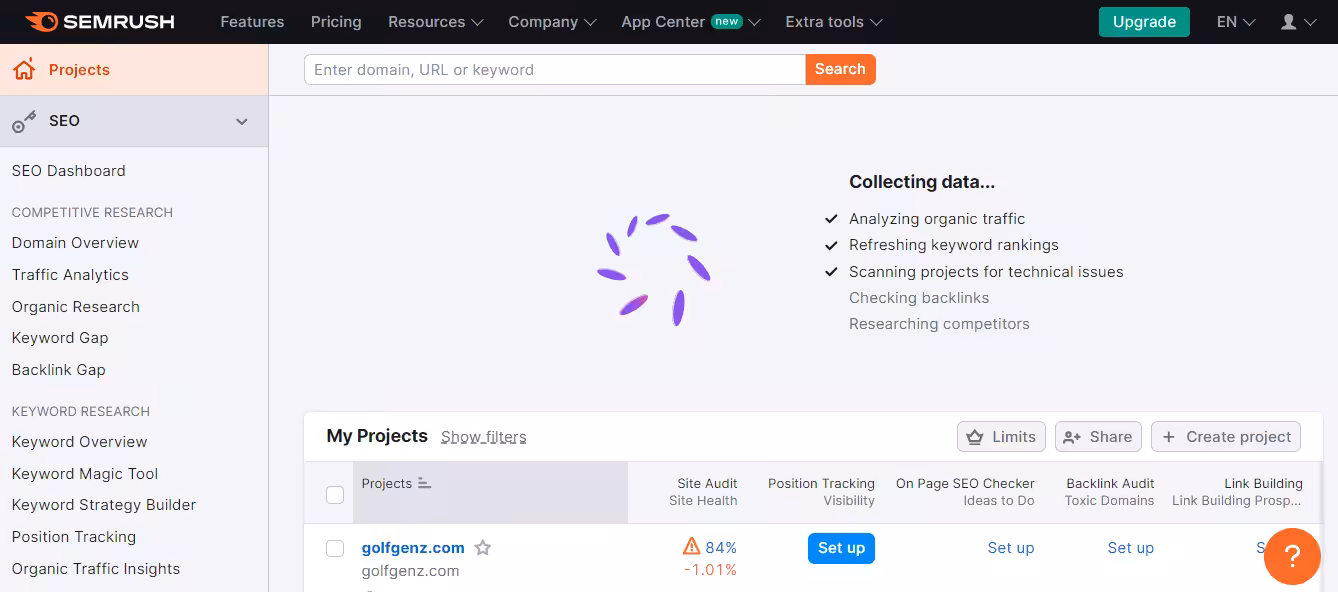Click the Position Tracking Visibility column header

[x=821, y=492]
